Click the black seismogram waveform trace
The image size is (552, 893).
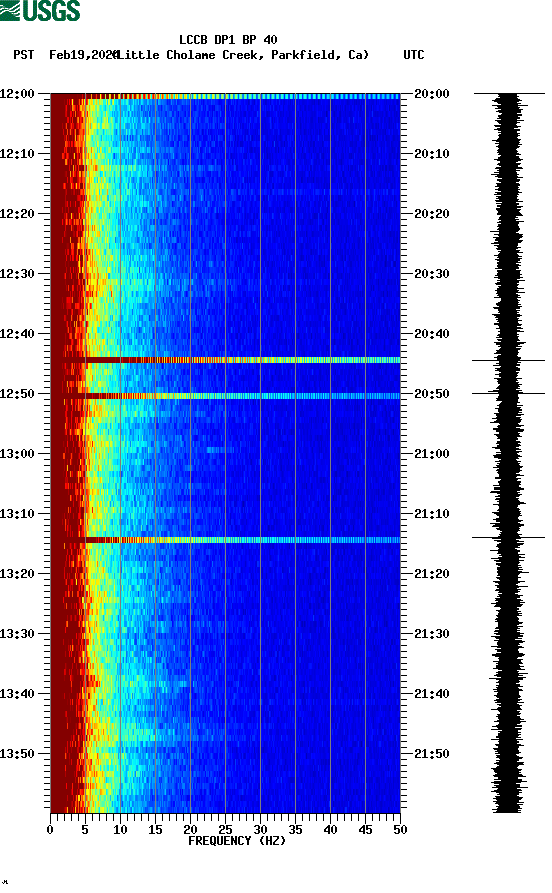(508, 453)
